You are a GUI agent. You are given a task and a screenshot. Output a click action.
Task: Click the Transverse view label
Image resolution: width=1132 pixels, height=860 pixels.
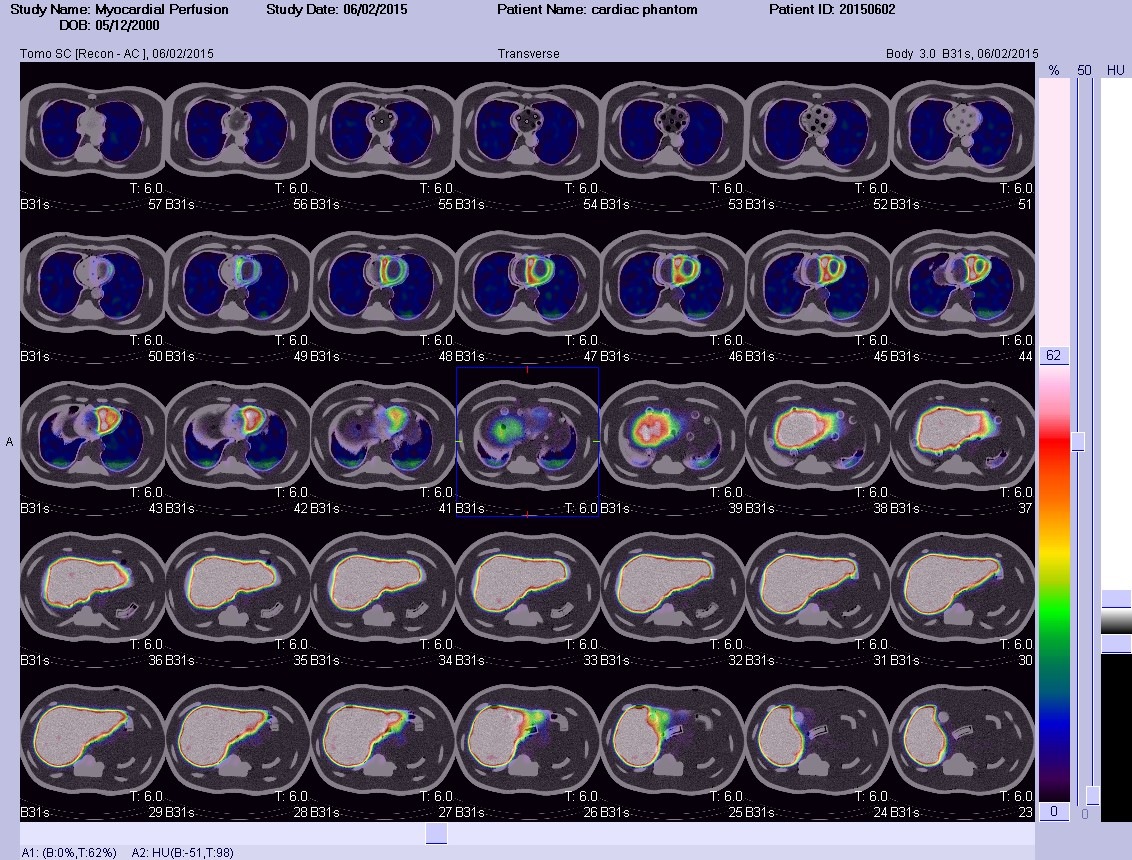(528, 53)
